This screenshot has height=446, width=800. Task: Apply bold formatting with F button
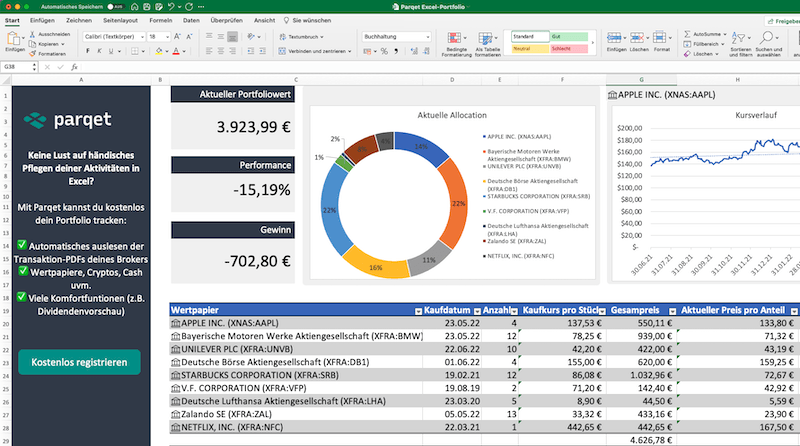tap(90, 50)
